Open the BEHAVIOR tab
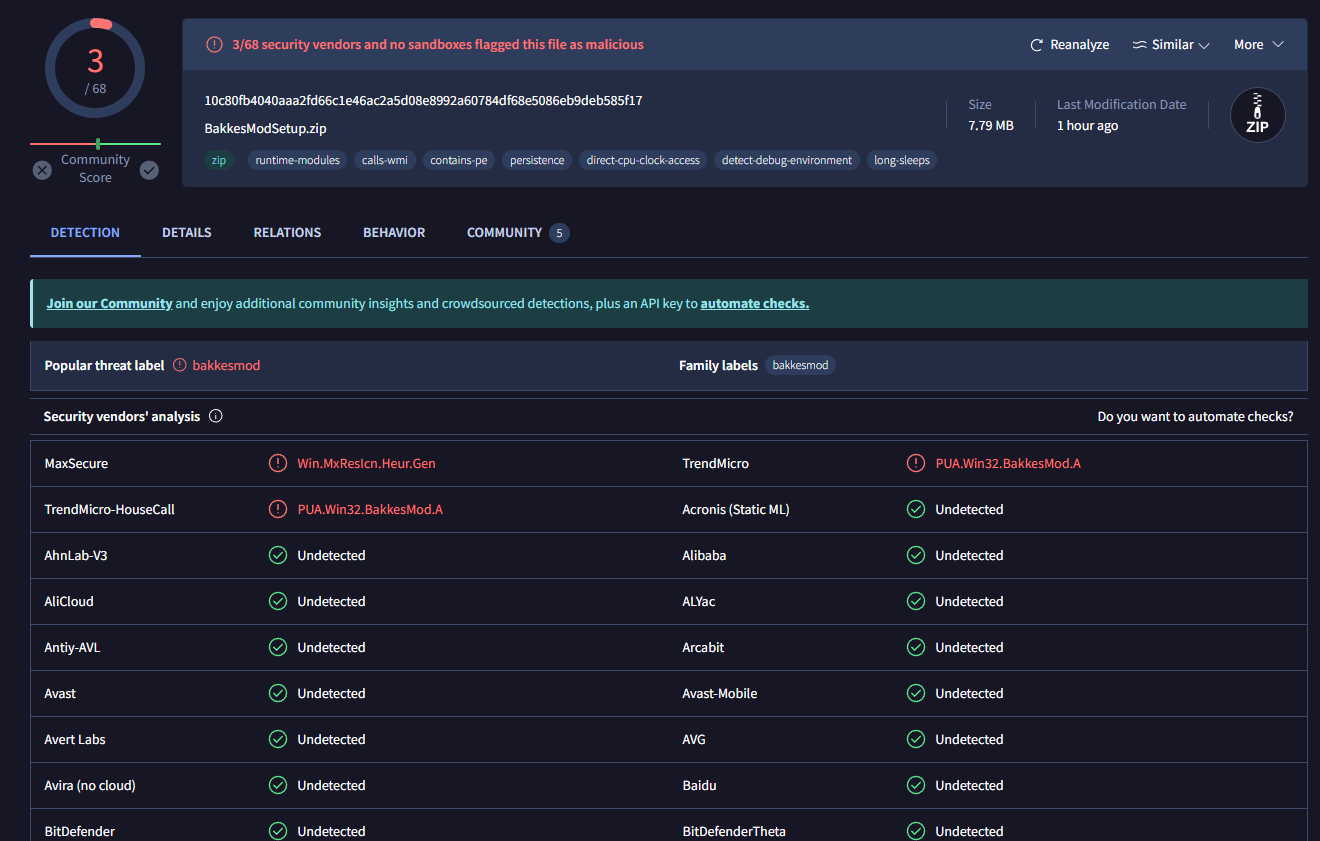Image resolution: width=1320 pixels, height=841 pixels. pos(394,232)
